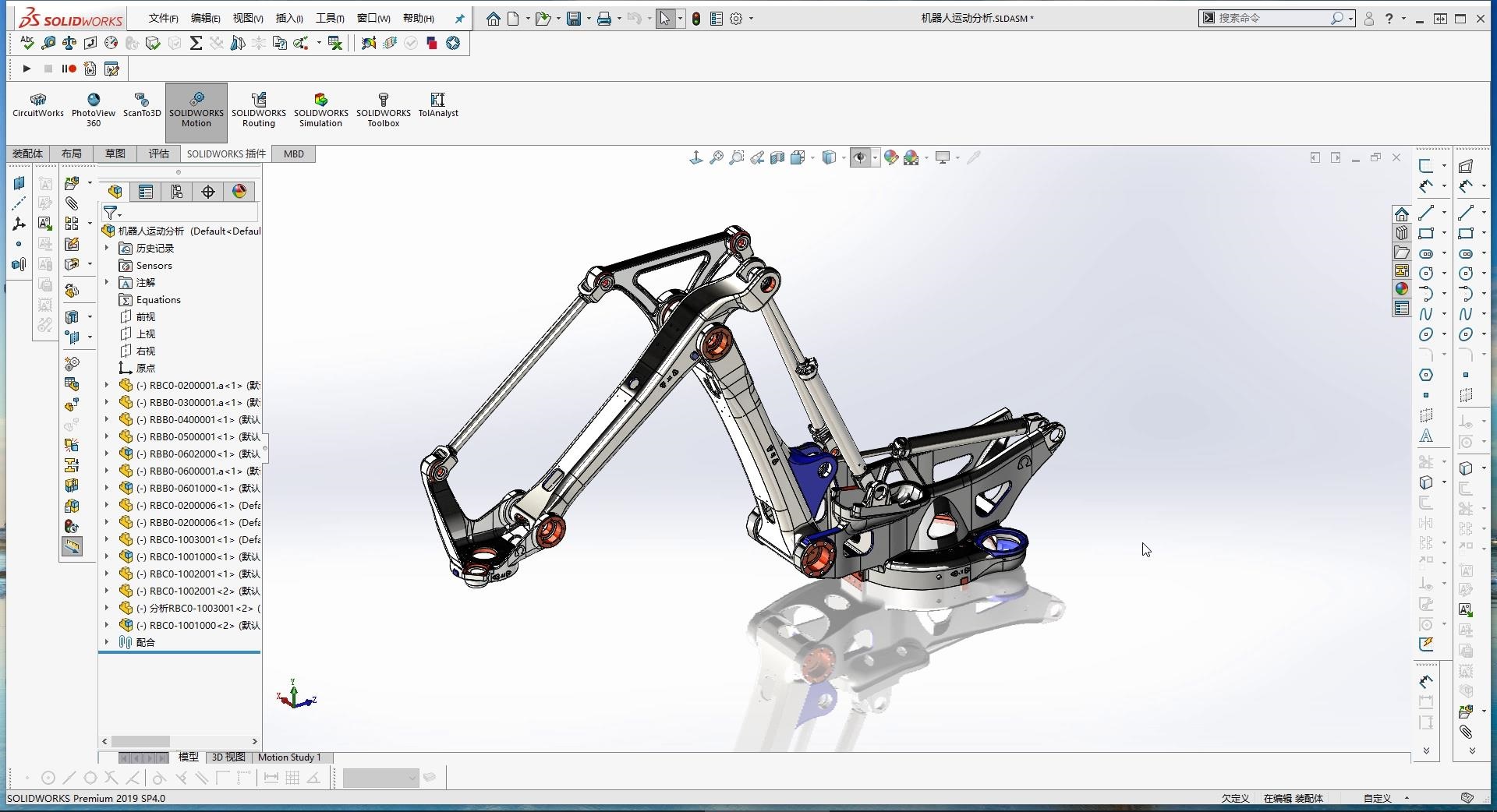
Task: Click Apply Scene icon in view toolbar
Action: pyautogui.click(x=911, y=157)
